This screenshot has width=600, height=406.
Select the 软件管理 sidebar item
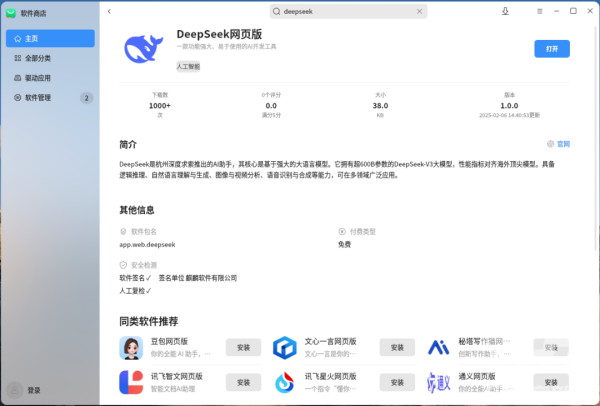point(50,98)
